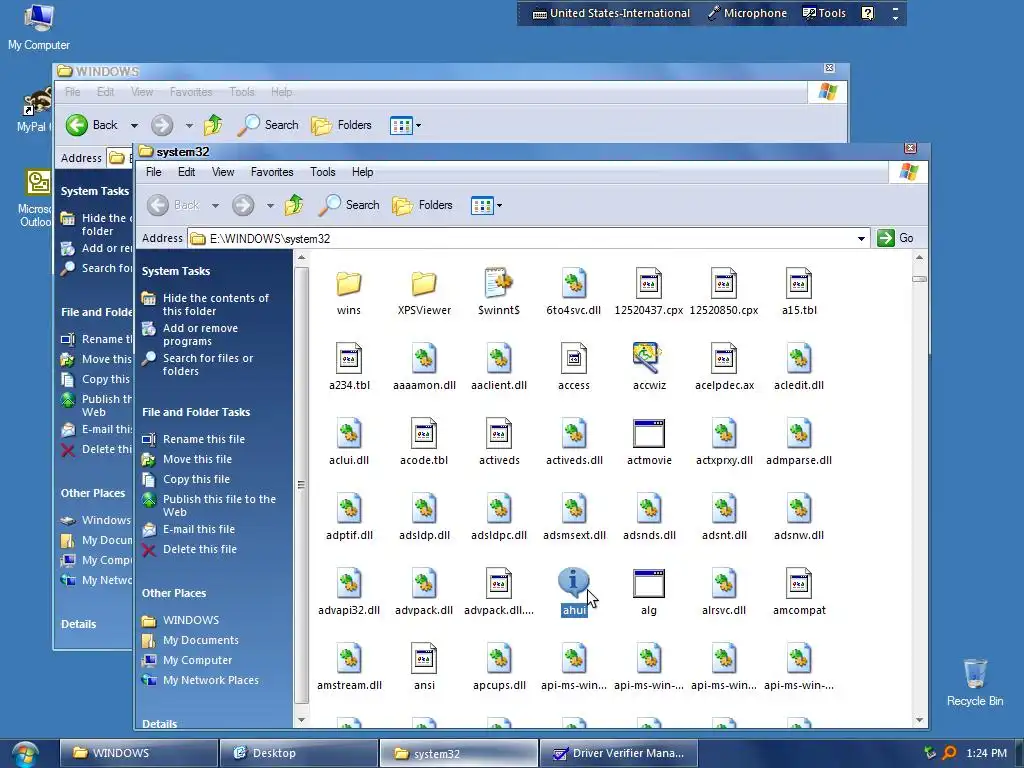Select the wins folder icon
Viewport: 1024px width, 768px height.
[x=349, y=284]
